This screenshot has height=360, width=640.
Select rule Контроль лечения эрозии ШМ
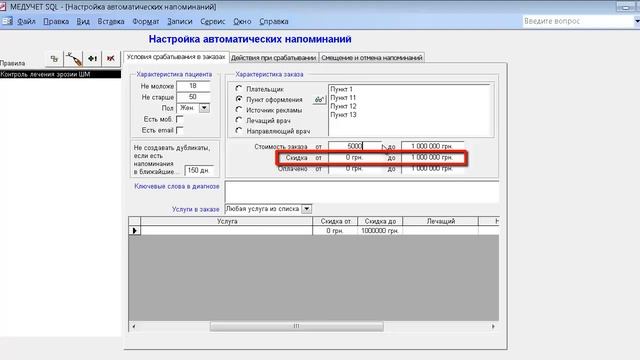pyautogui.click(x=60, y=74)
